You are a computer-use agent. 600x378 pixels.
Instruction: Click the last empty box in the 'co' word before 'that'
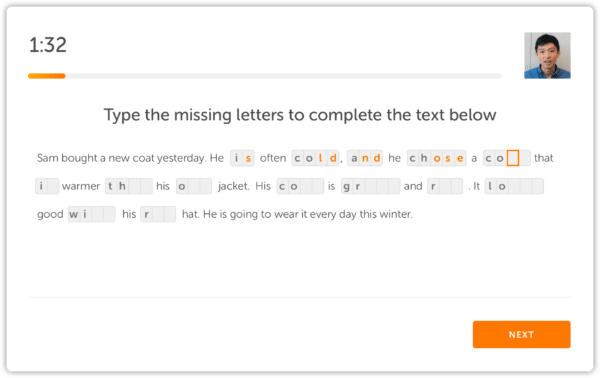pyautogui.click(x=525, y=158)
